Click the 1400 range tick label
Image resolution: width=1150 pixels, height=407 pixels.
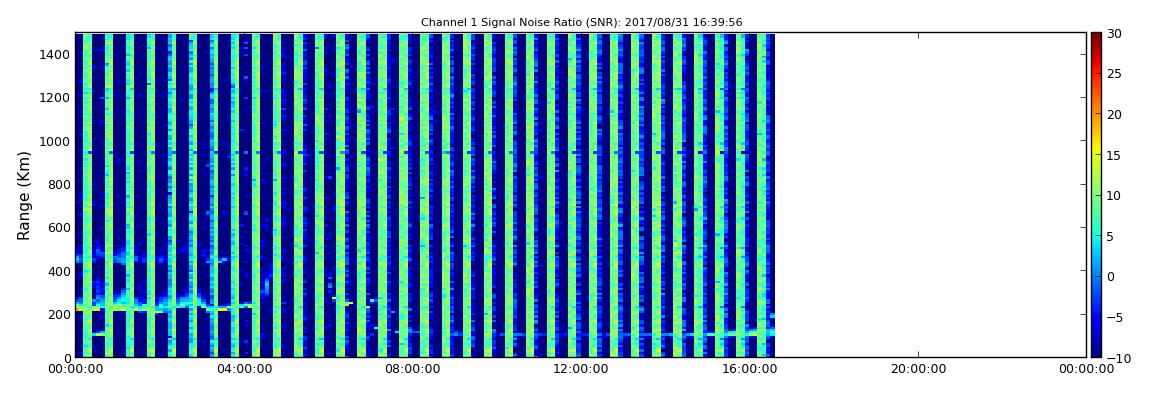coord(56,54)
